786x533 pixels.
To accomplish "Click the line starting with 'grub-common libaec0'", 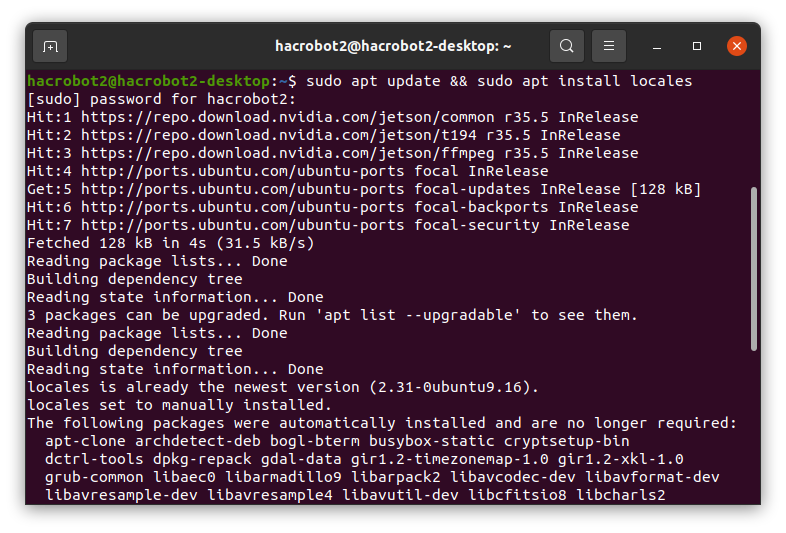I will pos(382,477).
